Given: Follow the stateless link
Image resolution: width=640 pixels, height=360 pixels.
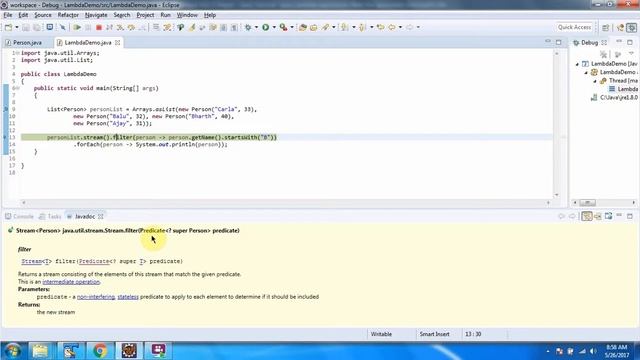Looking at the screenshot, I should point(128,297).
